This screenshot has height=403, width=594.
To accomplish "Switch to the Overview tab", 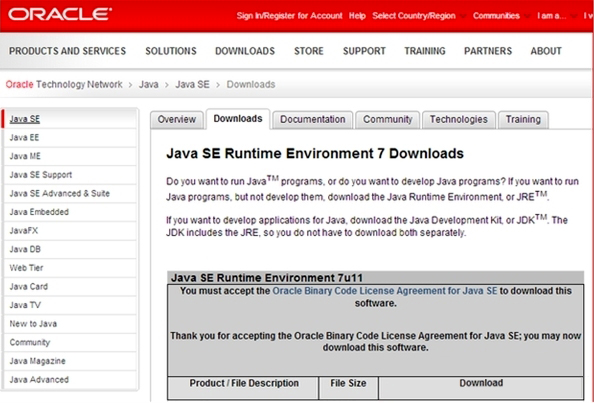I will 177,120.
